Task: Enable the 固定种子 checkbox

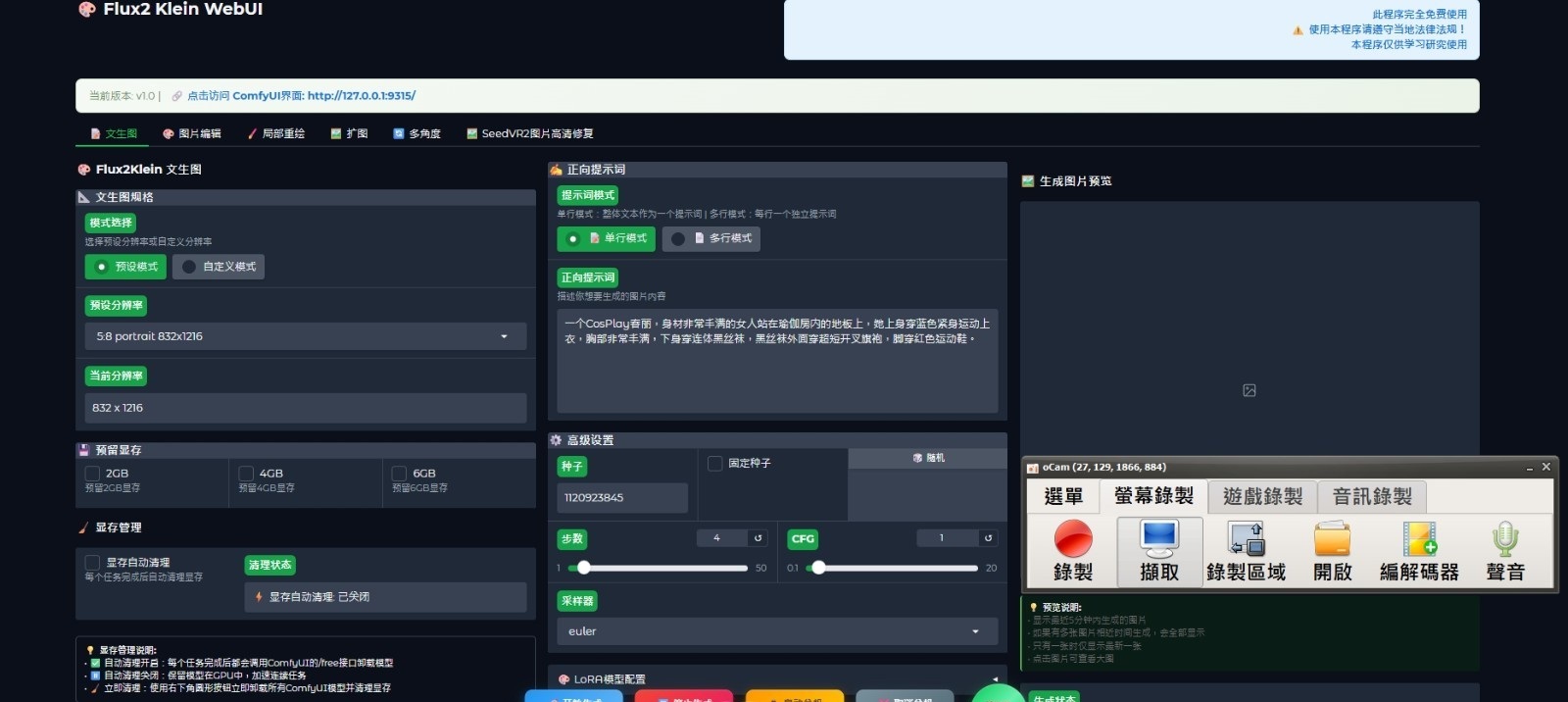Action: [x=715, y=464]
